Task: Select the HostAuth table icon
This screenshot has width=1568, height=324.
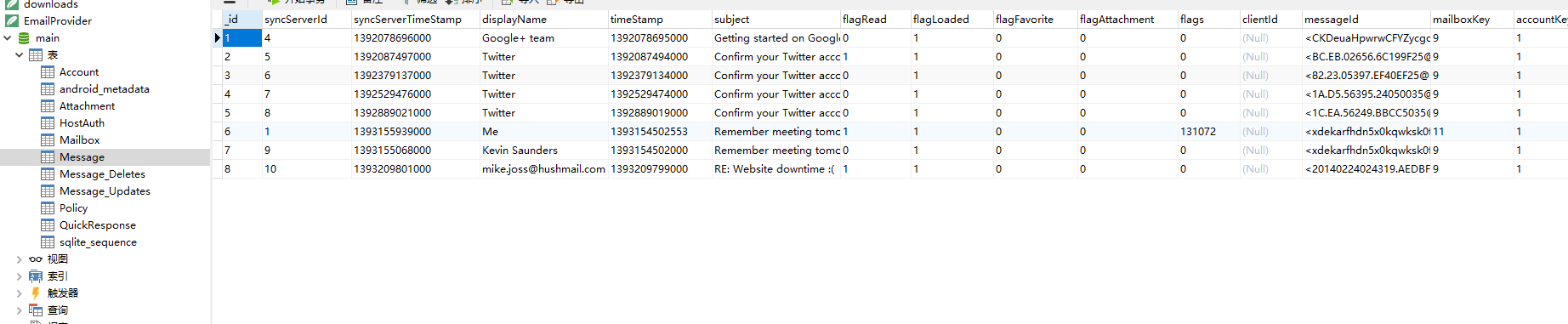Action: click(48, 123)
